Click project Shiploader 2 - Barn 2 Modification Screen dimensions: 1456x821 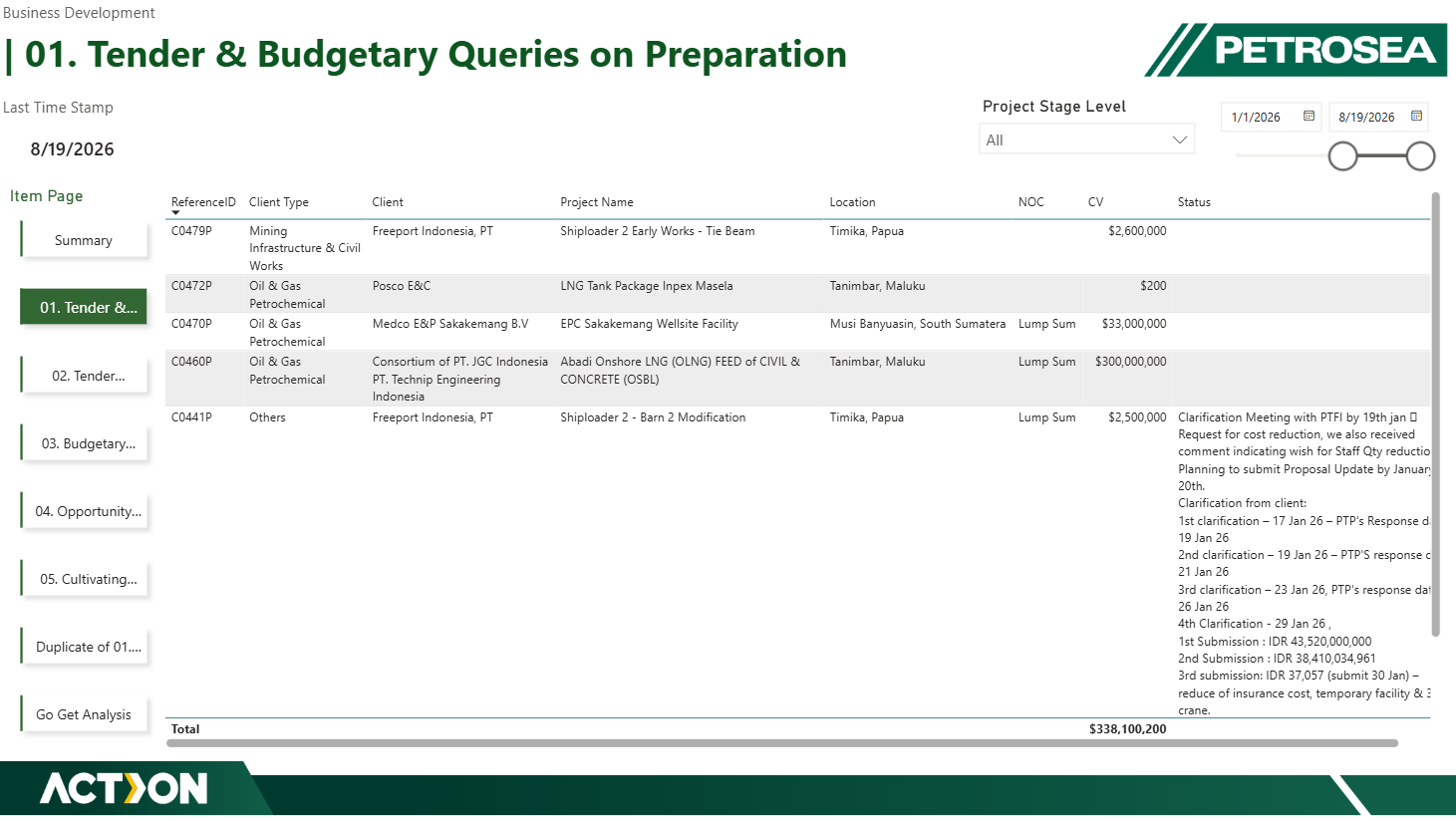pyautogui.click(x=653, y=416)
